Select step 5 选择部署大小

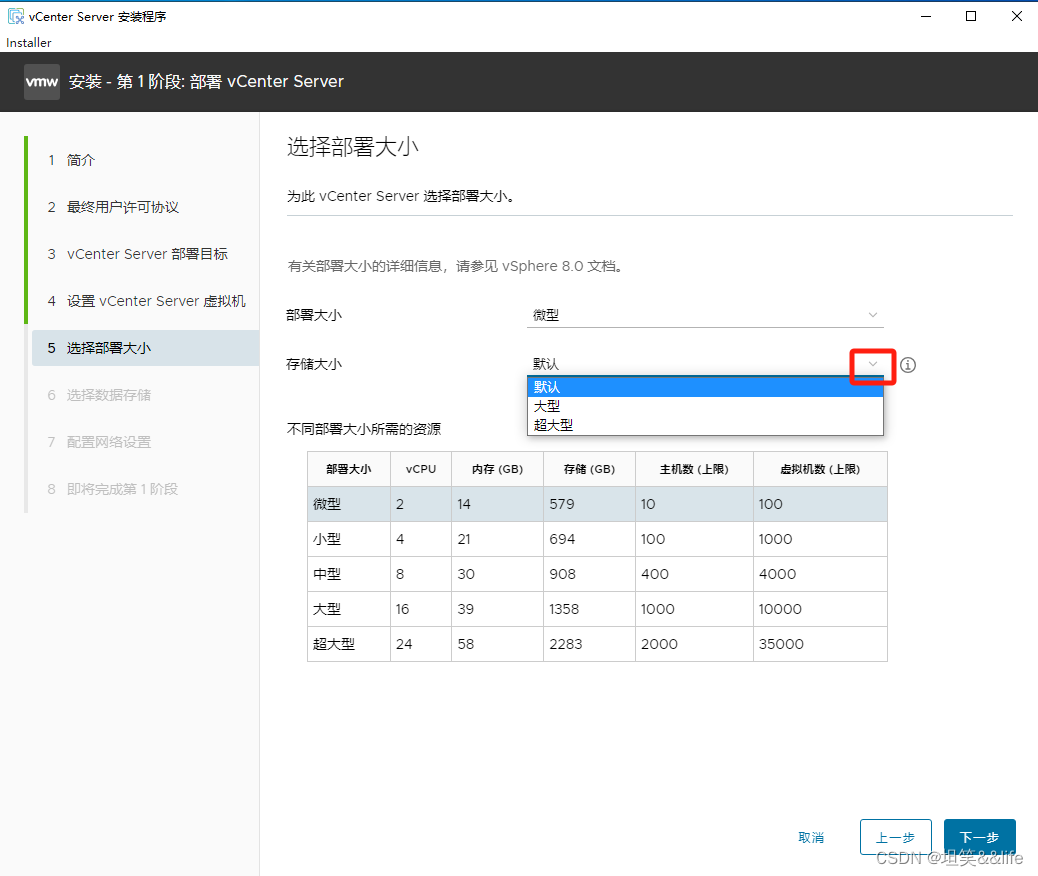click(145, 348)
